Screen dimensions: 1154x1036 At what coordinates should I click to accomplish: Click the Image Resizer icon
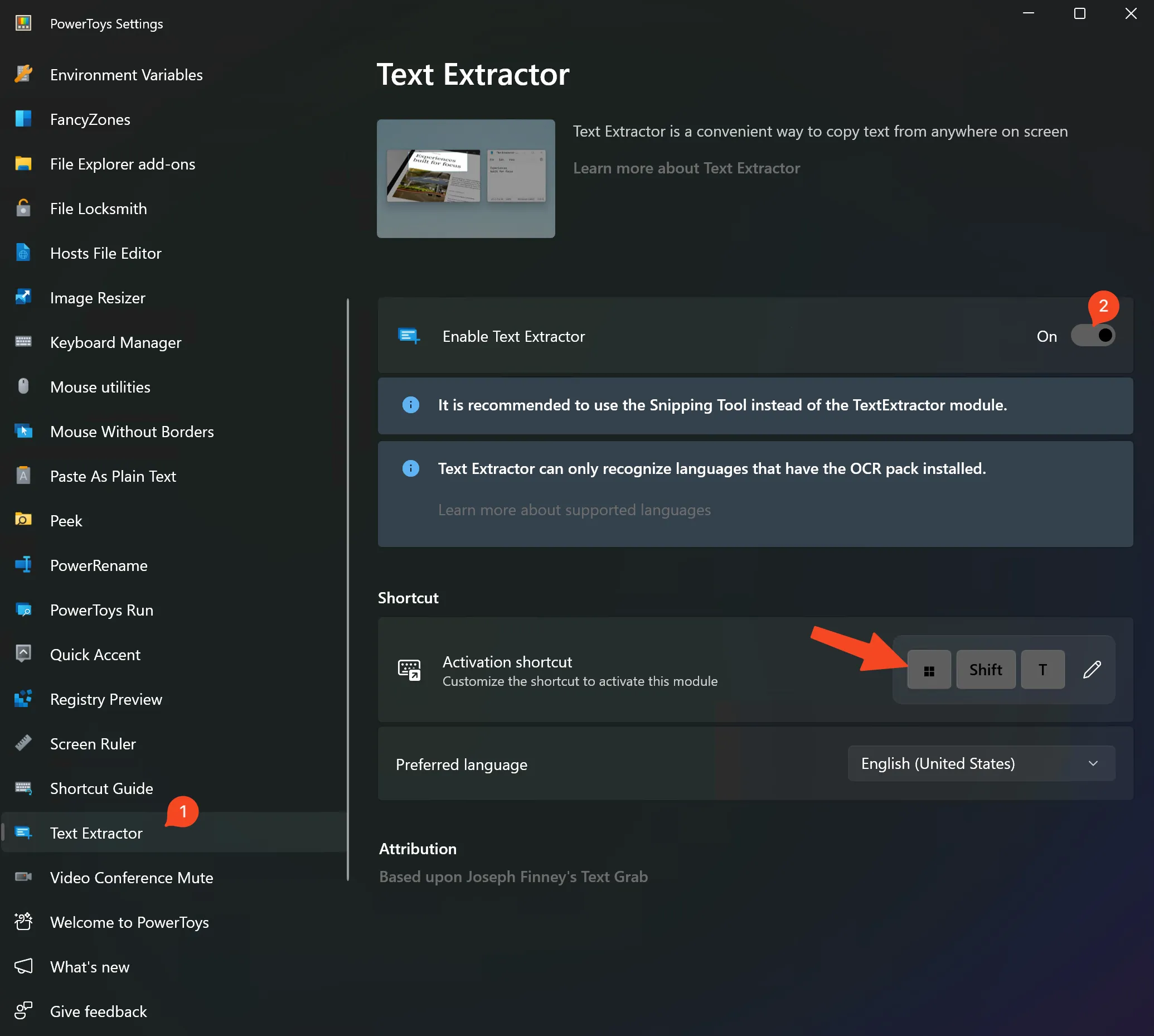tap(23, 298)
